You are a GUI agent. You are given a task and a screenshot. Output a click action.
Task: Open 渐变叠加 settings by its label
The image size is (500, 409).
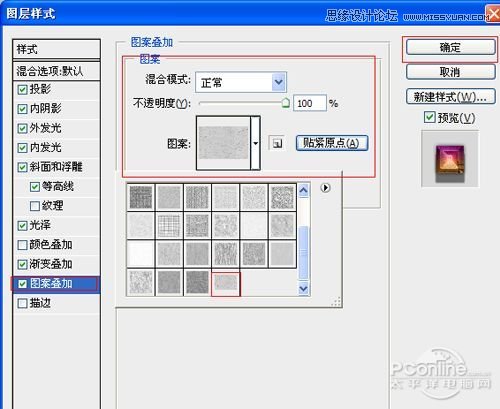click(x=51, y=264)
